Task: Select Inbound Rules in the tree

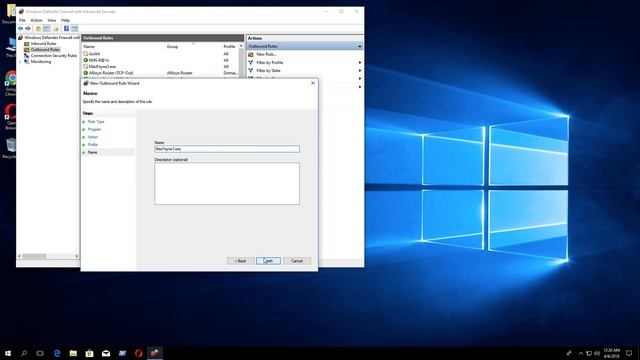Action: tap(43, 43)
